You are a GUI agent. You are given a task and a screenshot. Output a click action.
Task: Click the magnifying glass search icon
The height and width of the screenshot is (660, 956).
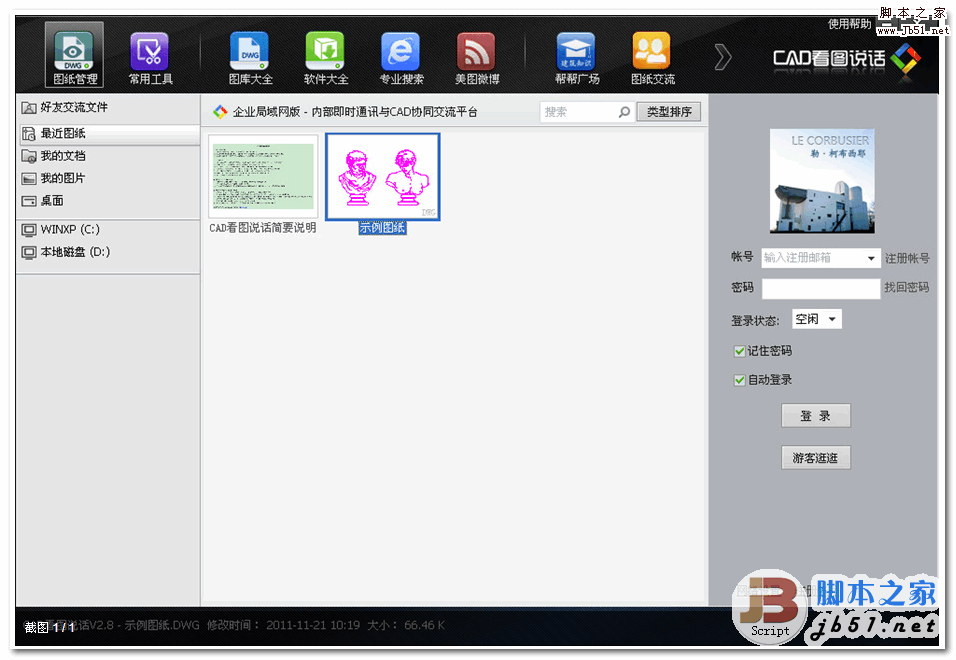tap(624, 112)
